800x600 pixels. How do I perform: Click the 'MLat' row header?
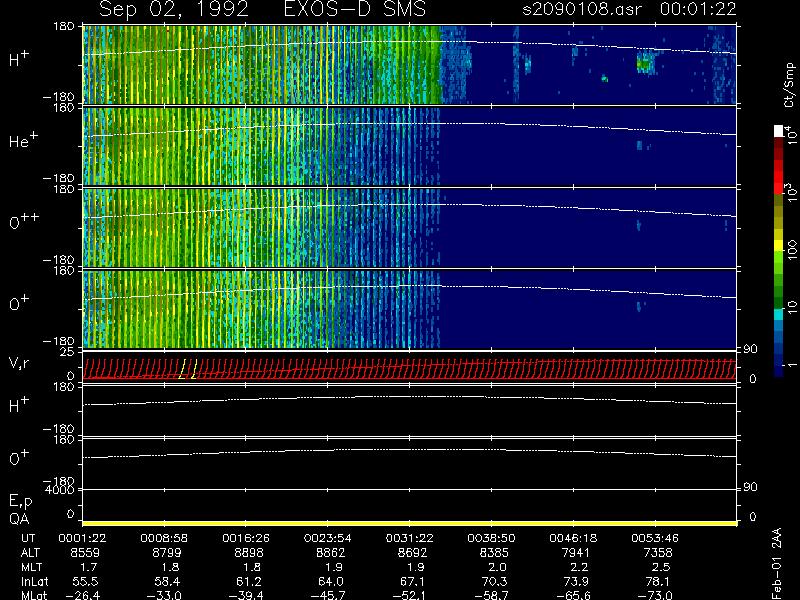[x=34, y=595]
